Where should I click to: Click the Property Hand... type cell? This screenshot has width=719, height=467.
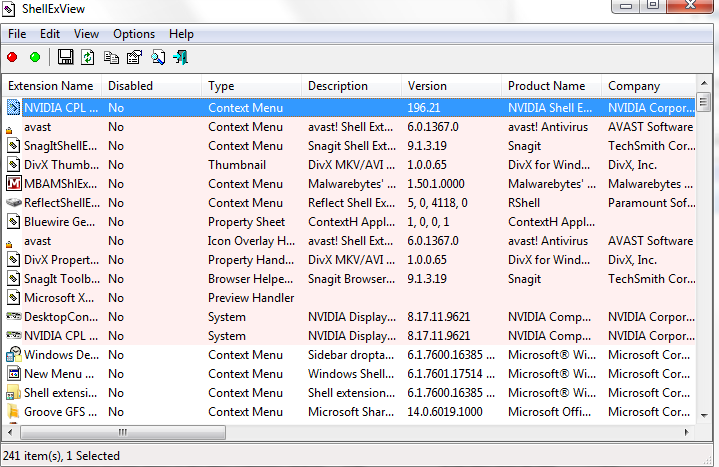pos(251,260)
